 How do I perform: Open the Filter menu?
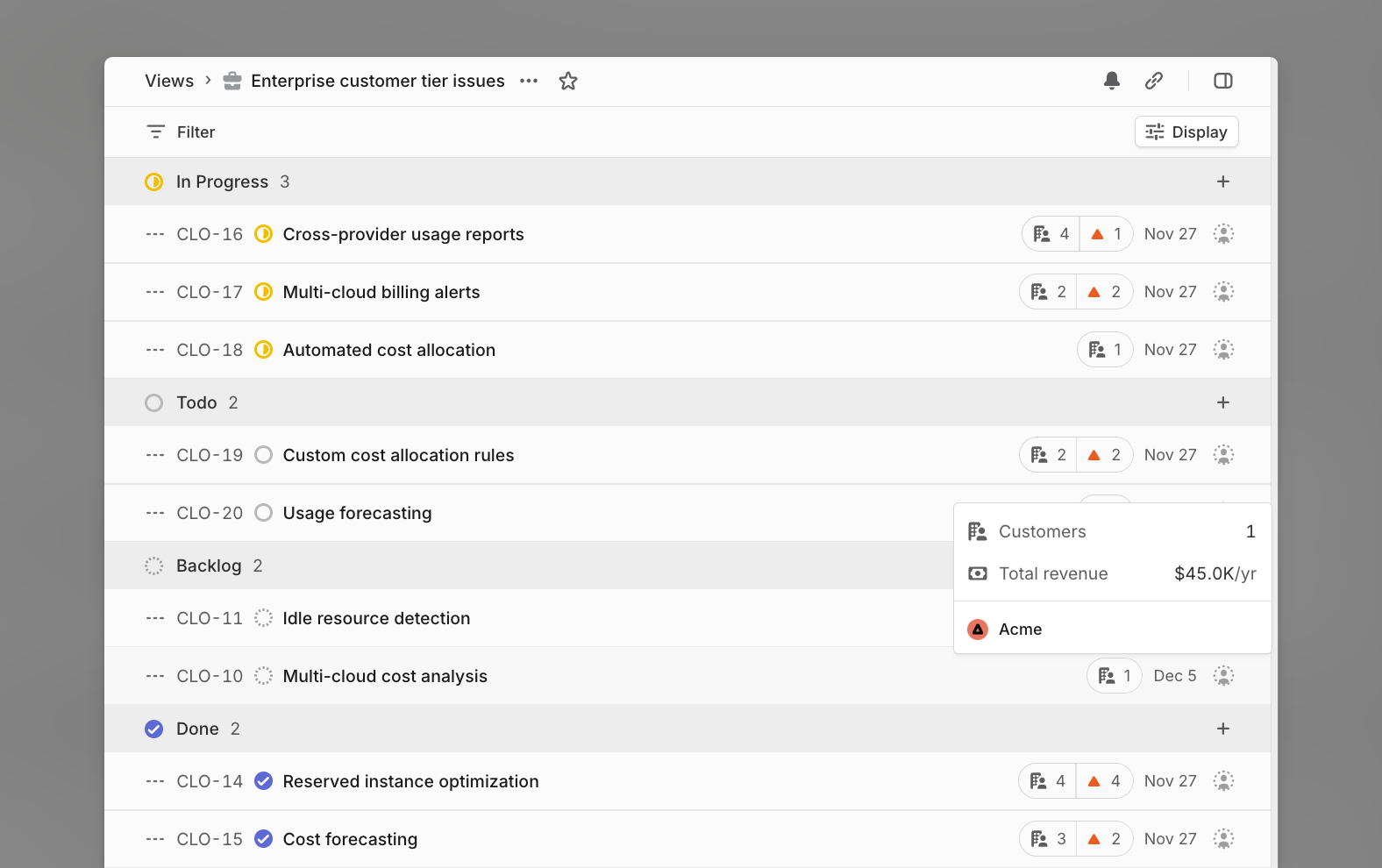coord(181,132)
